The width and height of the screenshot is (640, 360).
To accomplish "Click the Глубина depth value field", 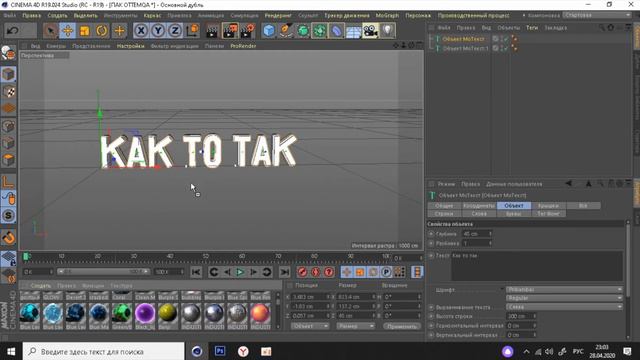I will coord(475,234).
